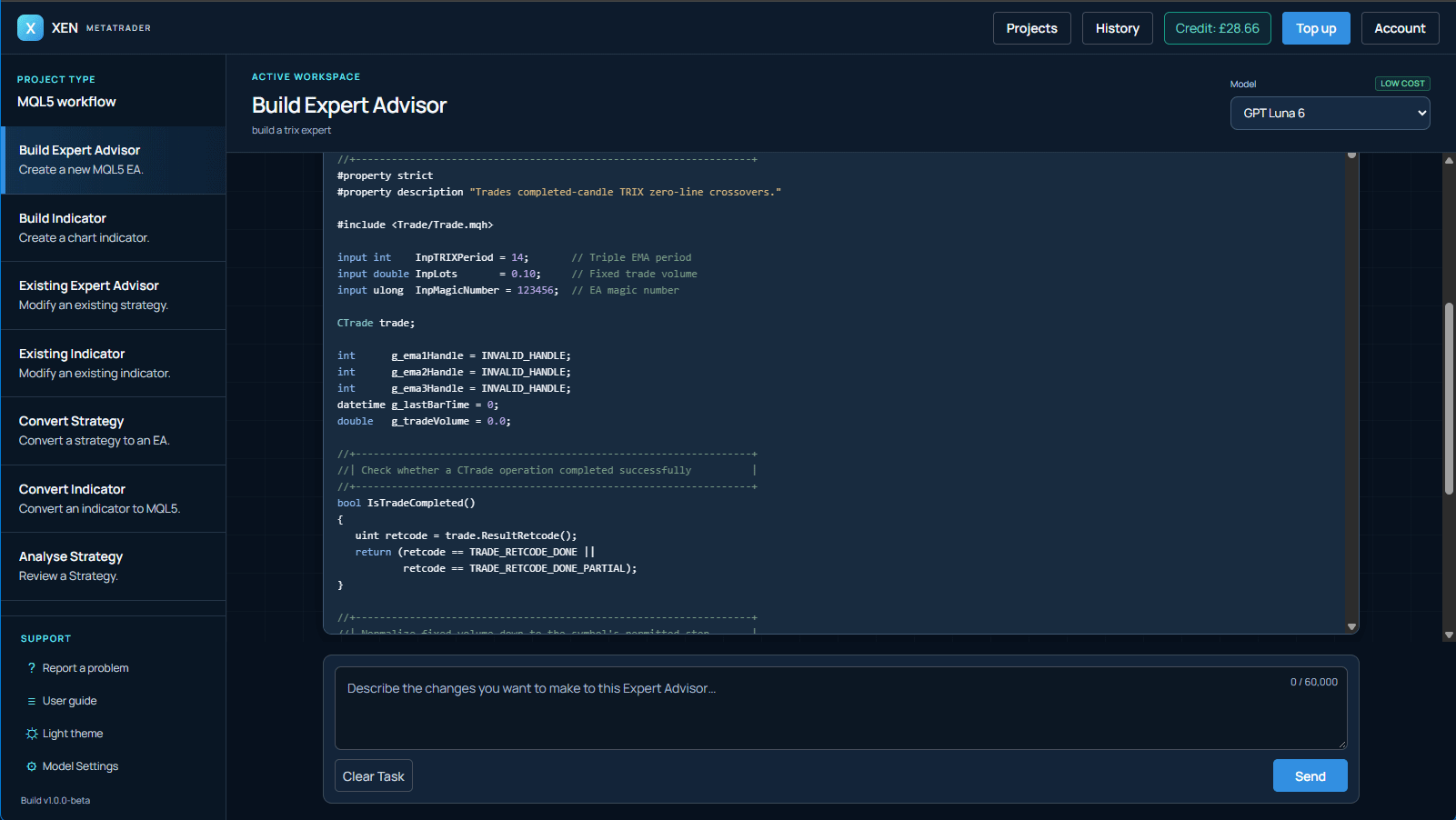Open the History page

(1117, 28)
